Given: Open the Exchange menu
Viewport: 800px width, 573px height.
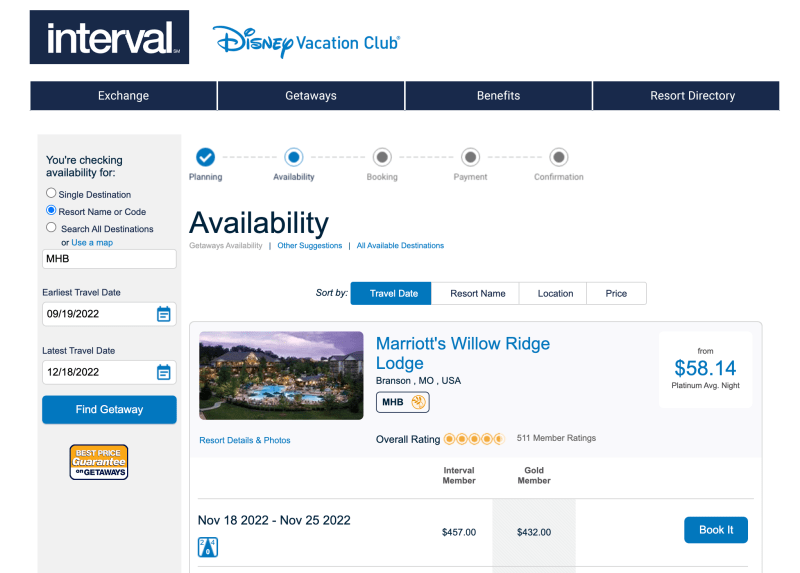Looking at the screenshot, I should [x=123, y=95].
